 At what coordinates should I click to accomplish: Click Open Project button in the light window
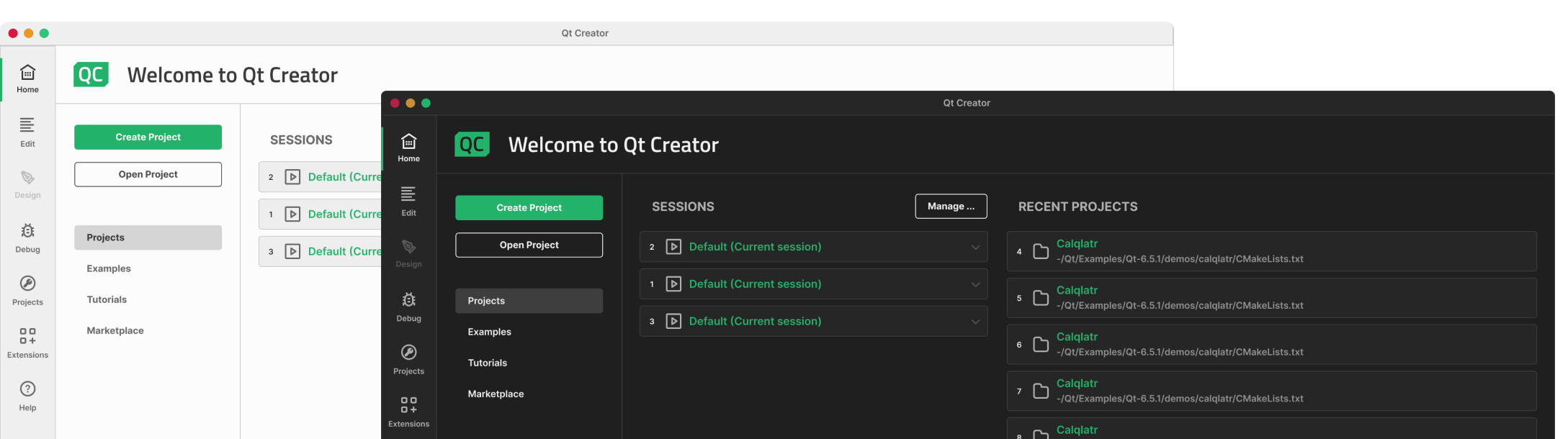coord(148,174)
